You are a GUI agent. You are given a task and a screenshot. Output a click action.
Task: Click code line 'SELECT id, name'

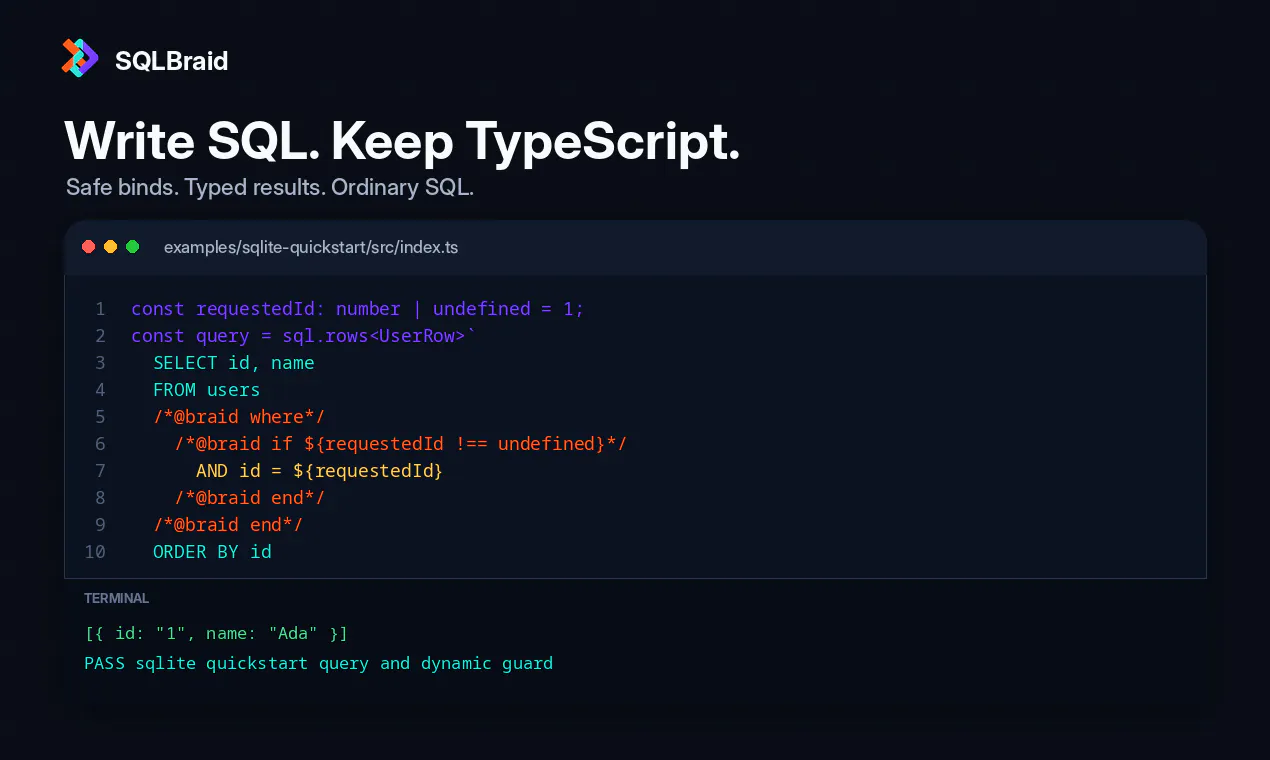point(234,363)
